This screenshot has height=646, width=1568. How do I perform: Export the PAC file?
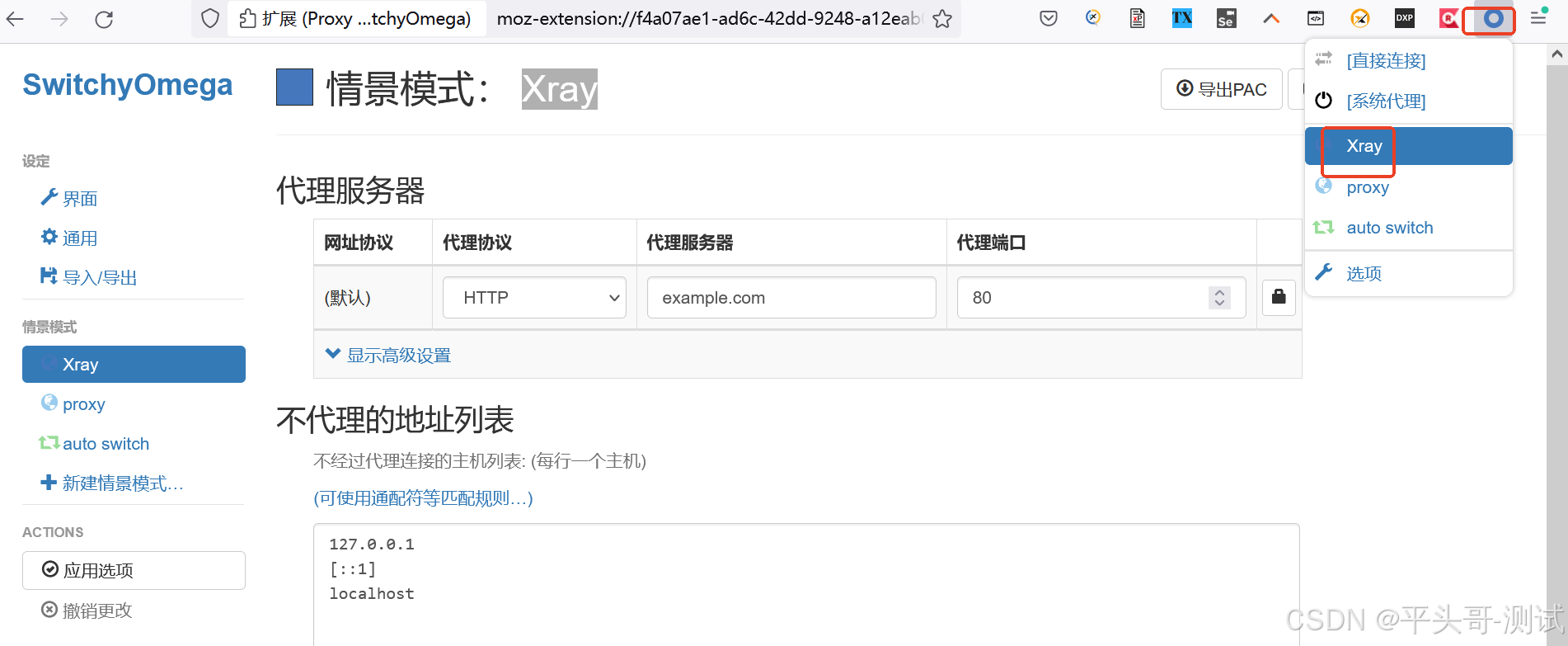[1222, 89]
